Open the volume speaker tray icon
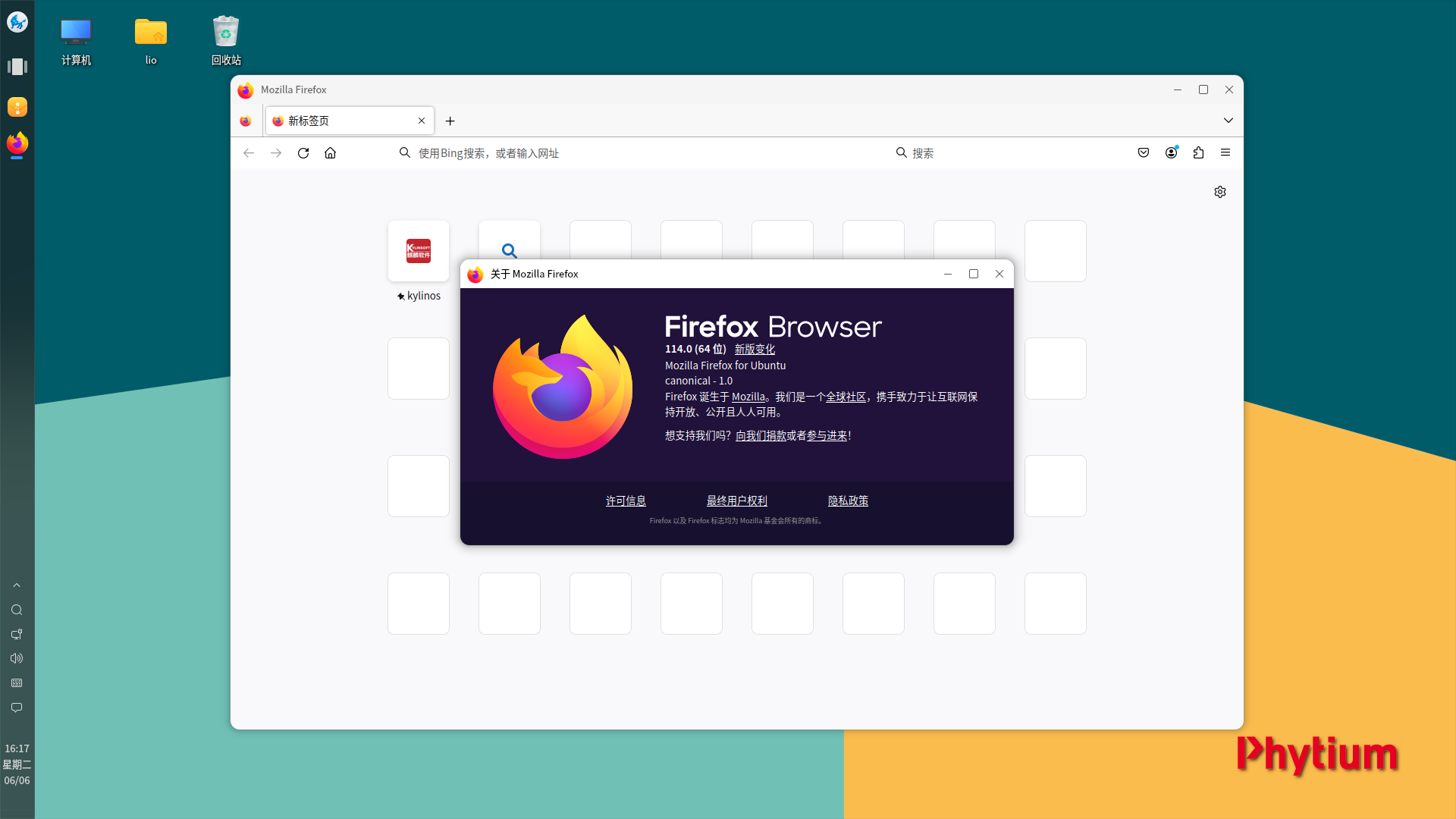This screenshot has height=819, width=1456. click(17, 658)
